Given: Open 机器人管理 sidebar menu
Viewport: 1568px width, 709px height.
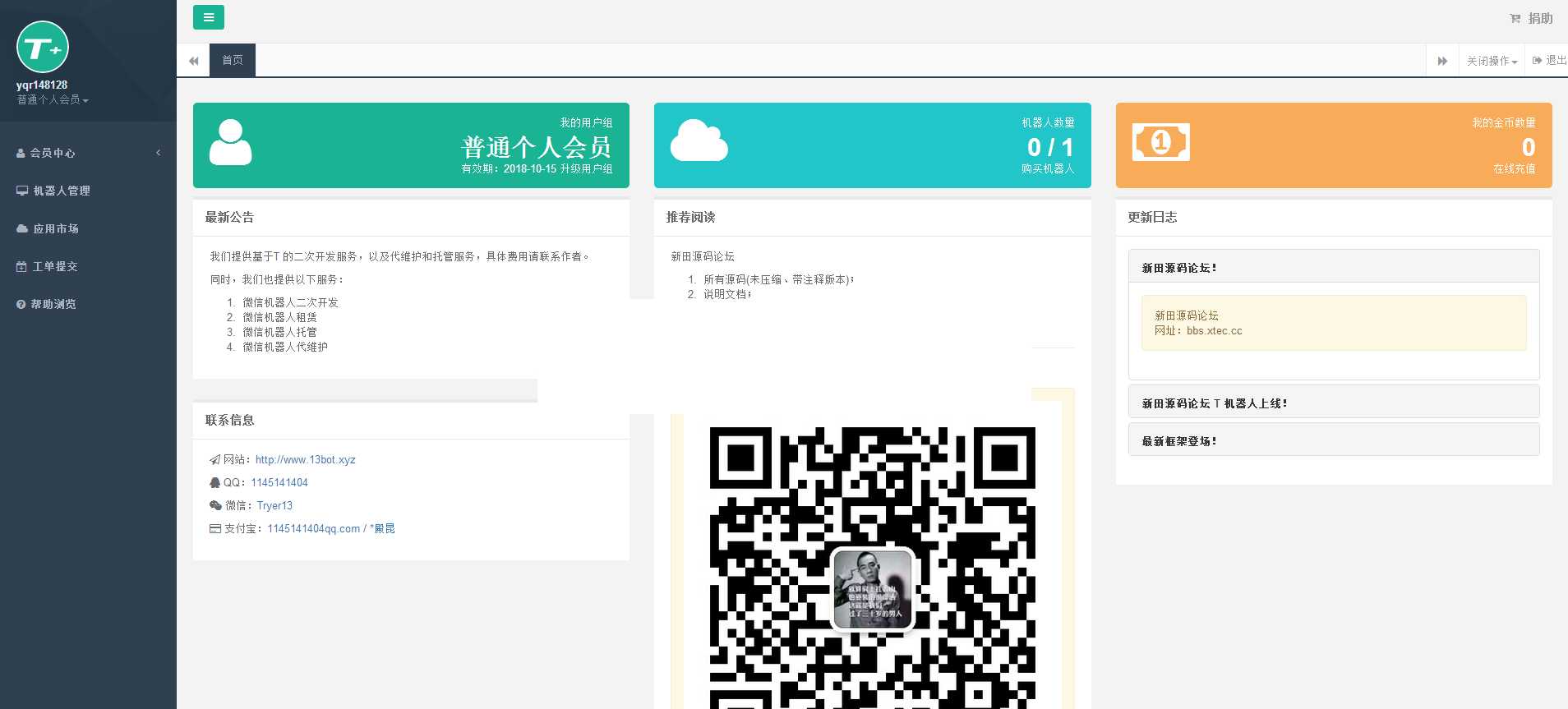Looking at the screenshot, I should [88, 191].
